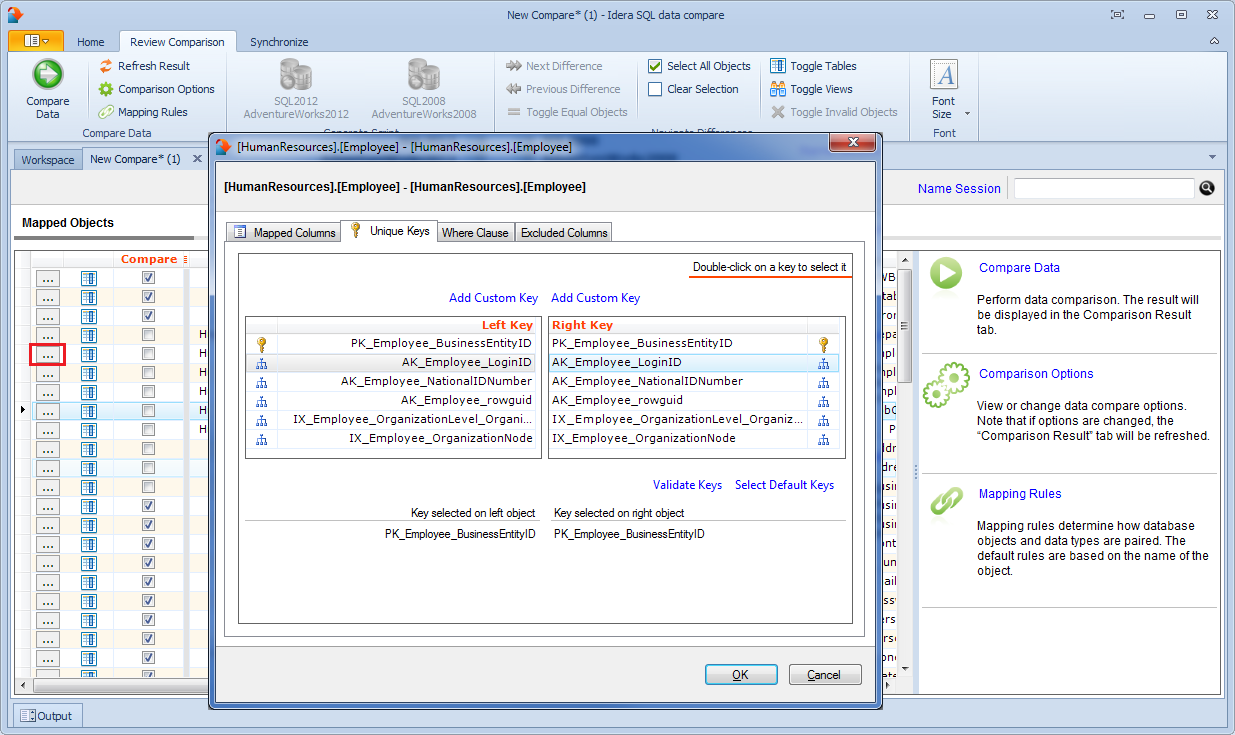Click the Compare Data link in right panel
The width and height of the screenshot is (1235, 735).
tap(1019, 268)
